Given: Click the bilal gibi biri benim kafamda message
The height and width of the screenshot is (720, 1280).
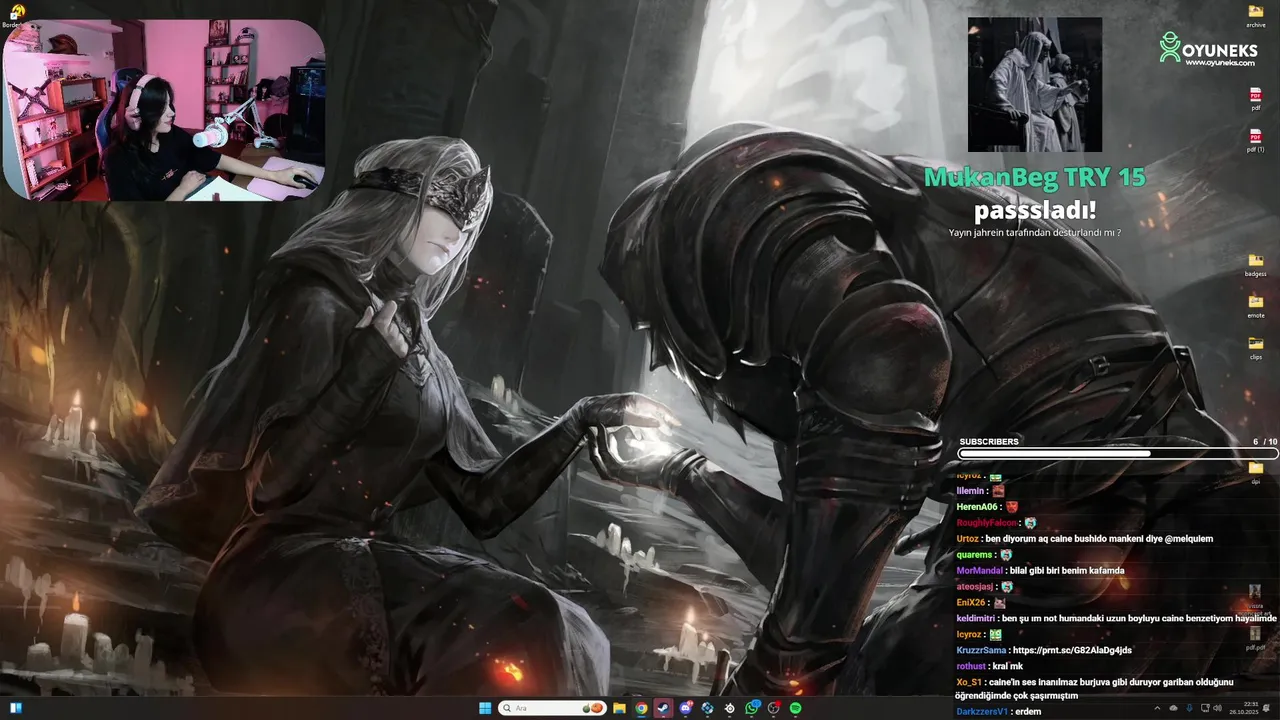Looking at the screenshot, I should coord(1067,570).
